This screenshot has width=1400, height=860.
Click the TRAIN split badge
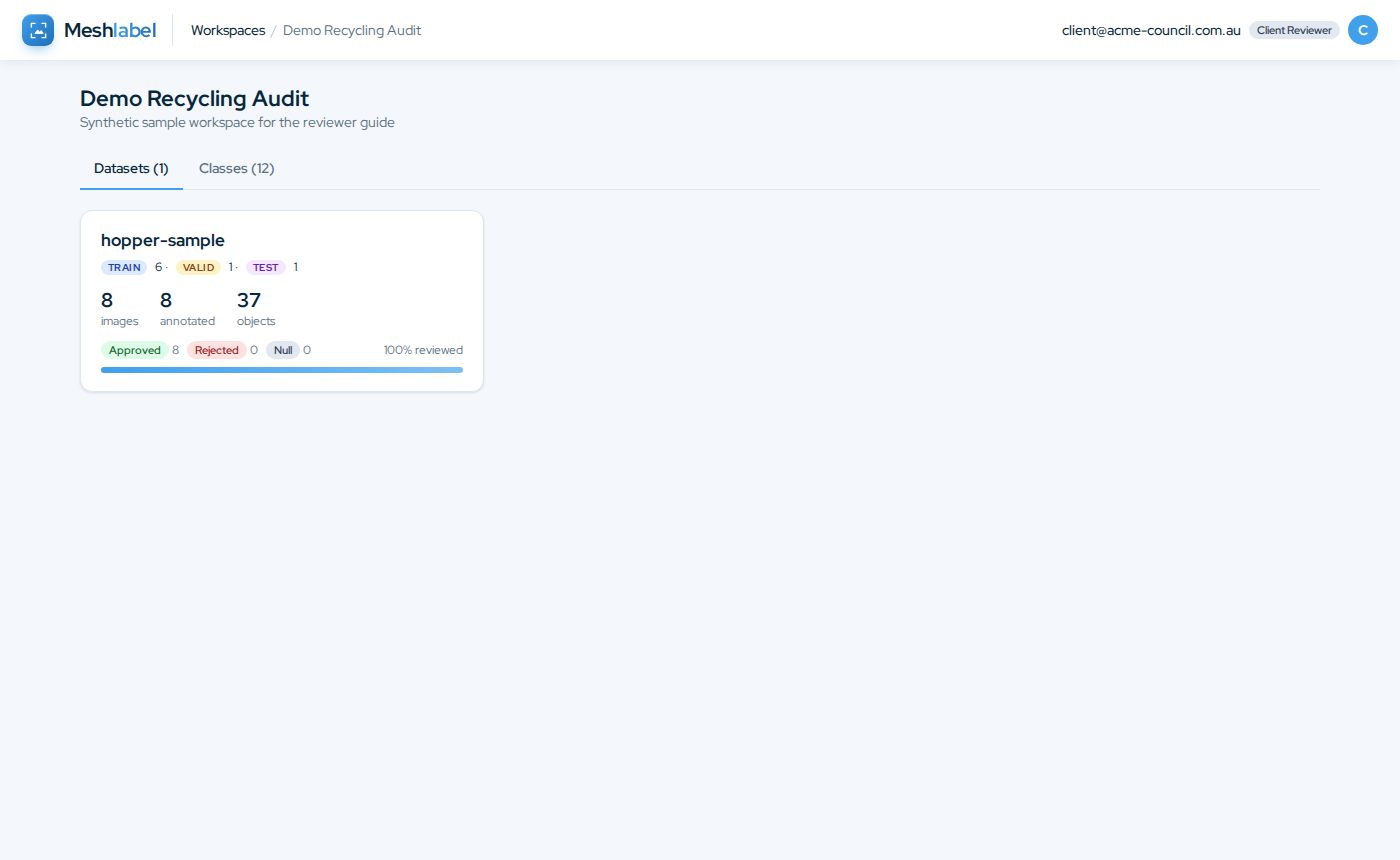pyautogui.click(x=124, y=267)
